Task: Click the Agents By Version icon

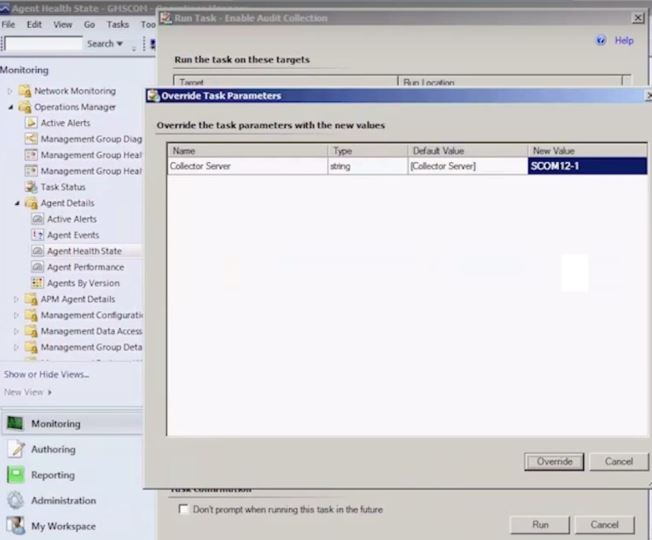Action: pos(38,283)
